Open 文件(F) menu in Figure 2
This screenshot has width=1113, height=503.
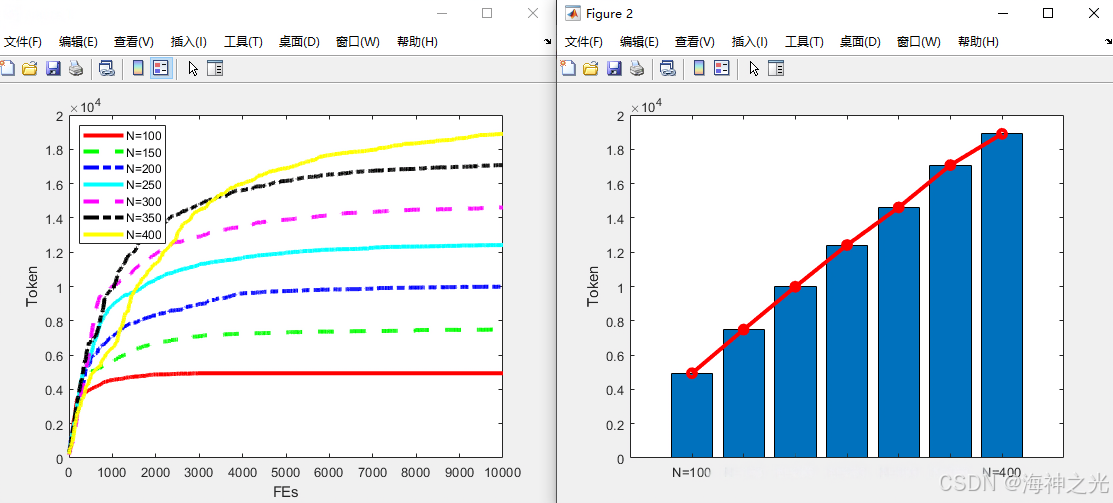pos(583,42)
